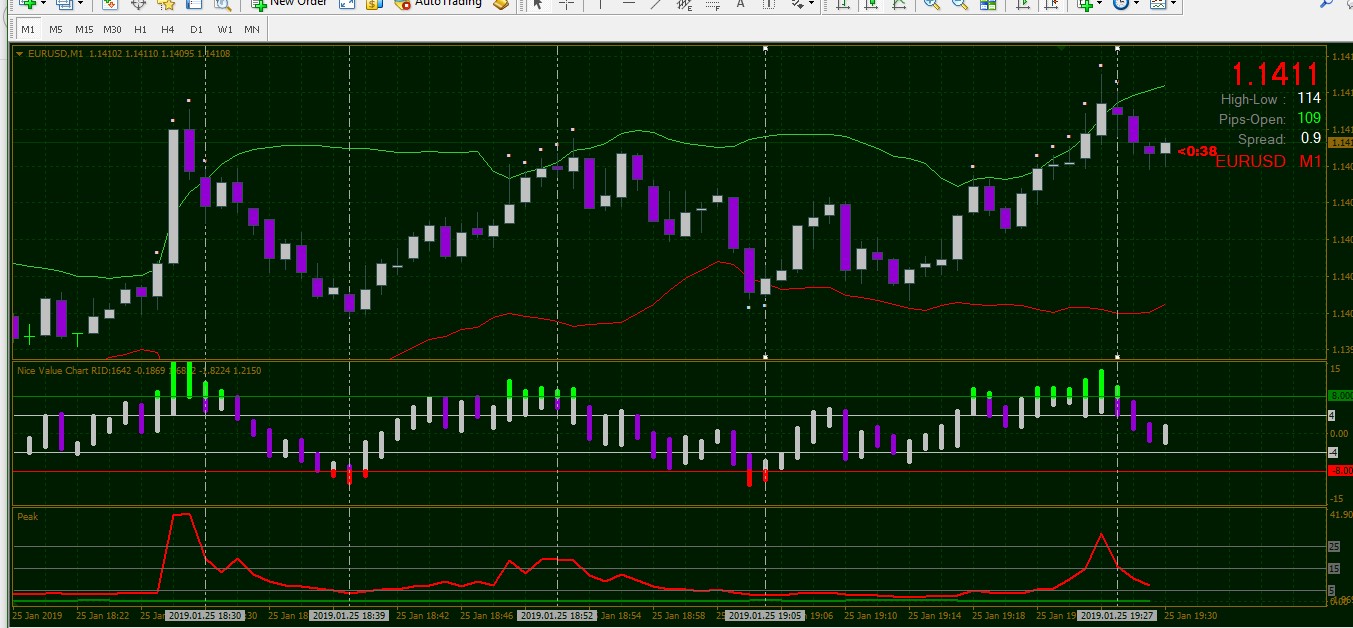Switch to candlestick chart type
This screenshot has height=628, width=1353.
(872, 4)
